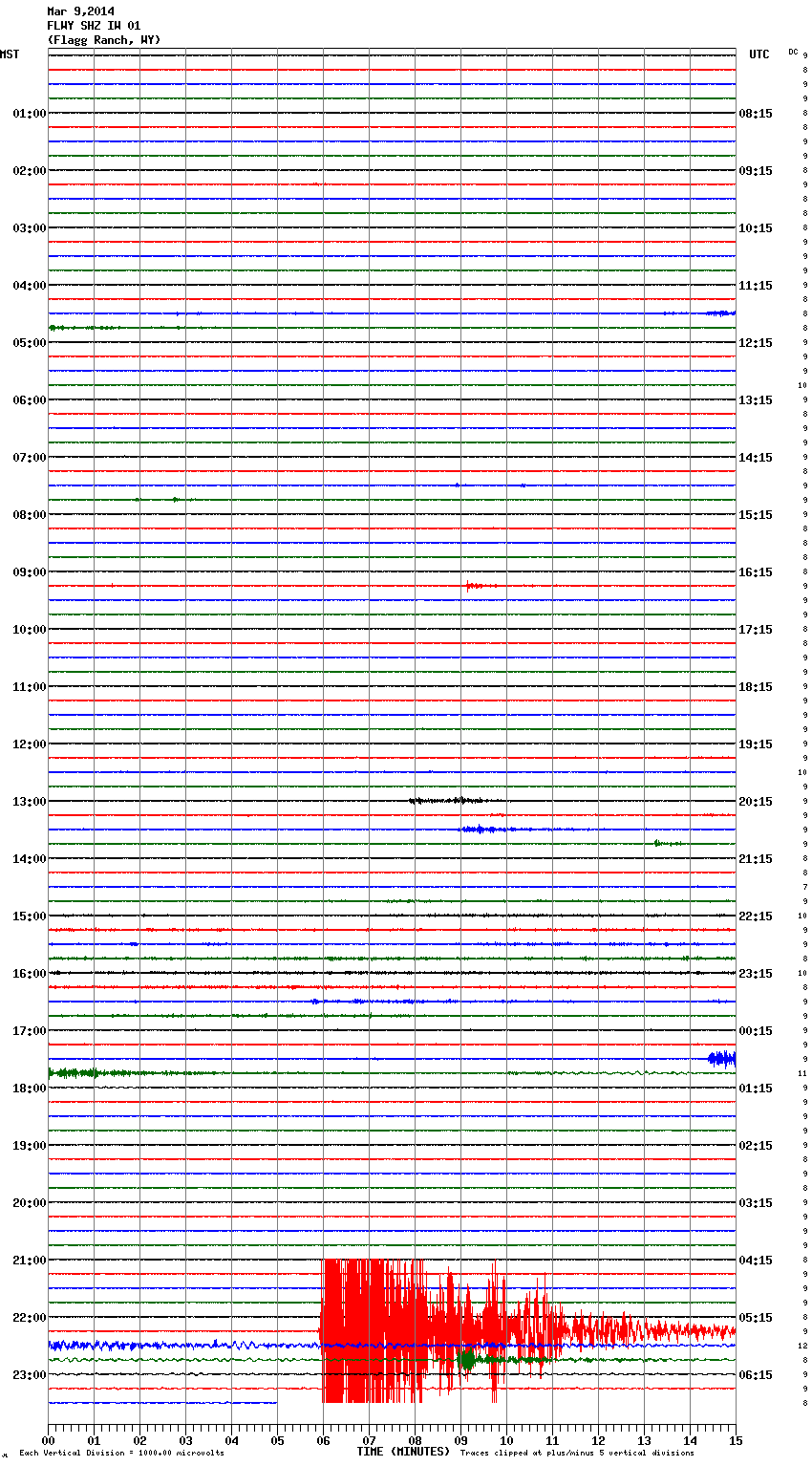Click the "UTC" time zone header

759,54
